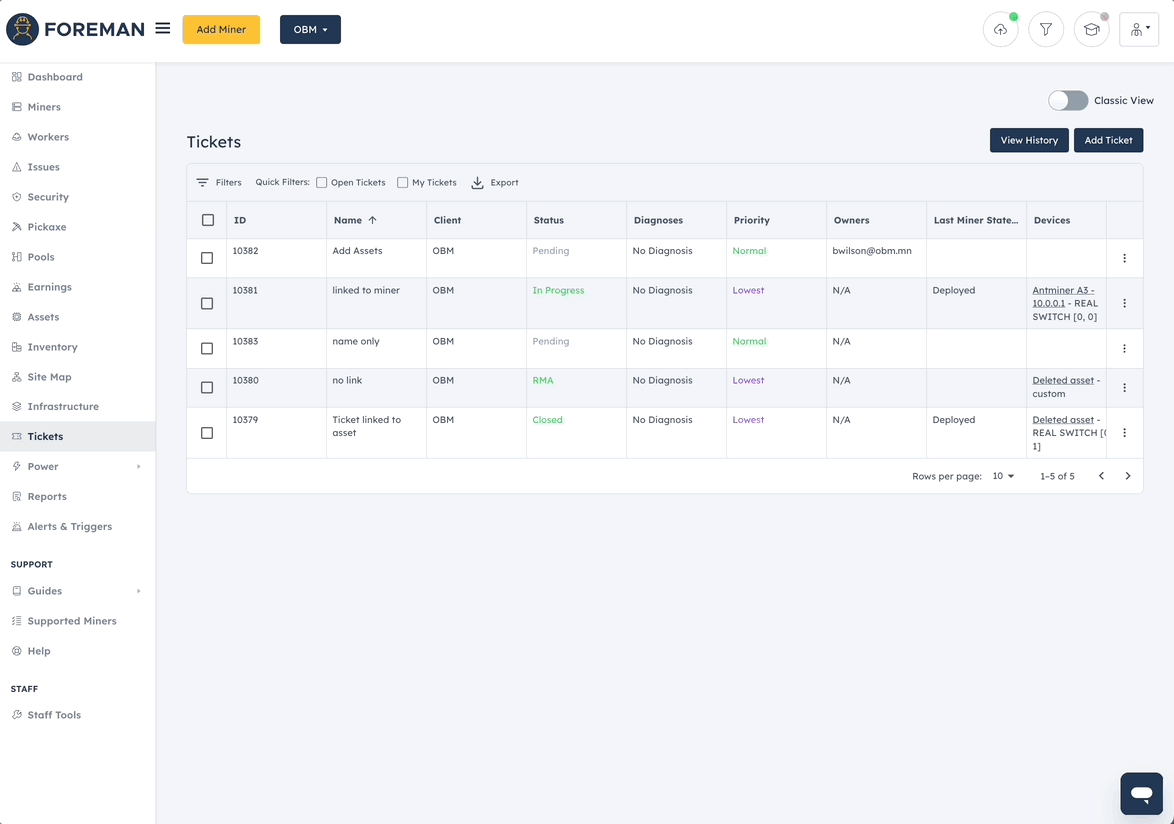1174x824 pixels.
Task: Click the Foreman logo icon
Action: pos(22,29)
